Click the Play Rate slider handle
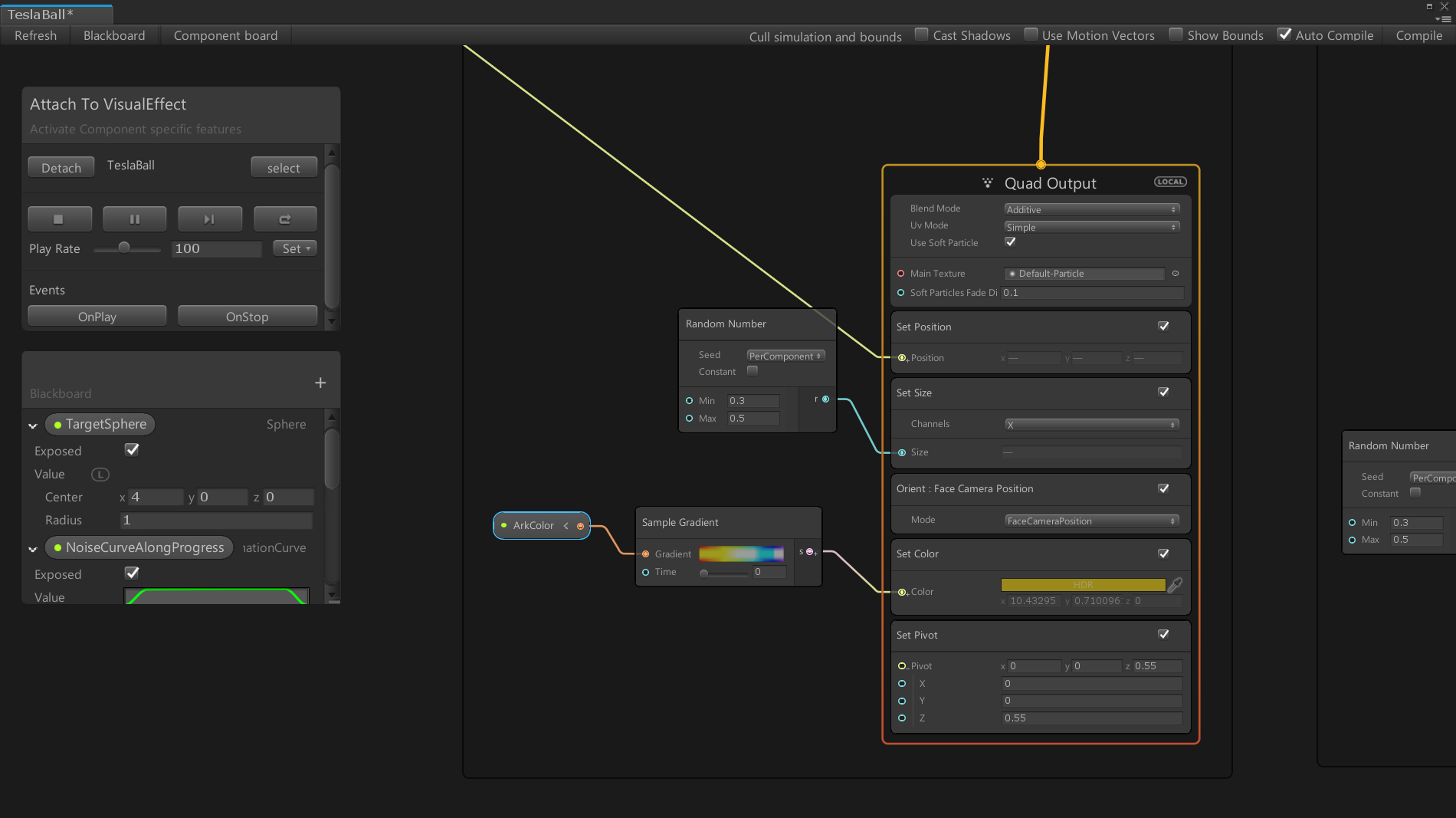 124,248
